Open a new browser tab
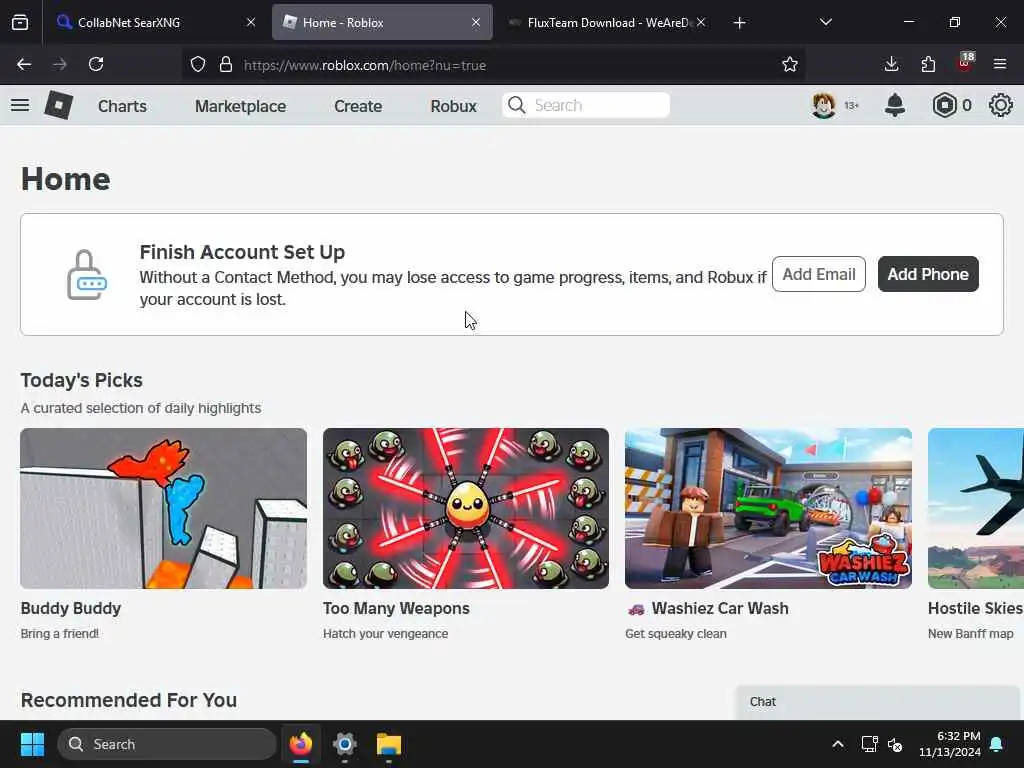The width and height of the screenshot is (1024, 768). pyautogui.click(x=739, y=23)
